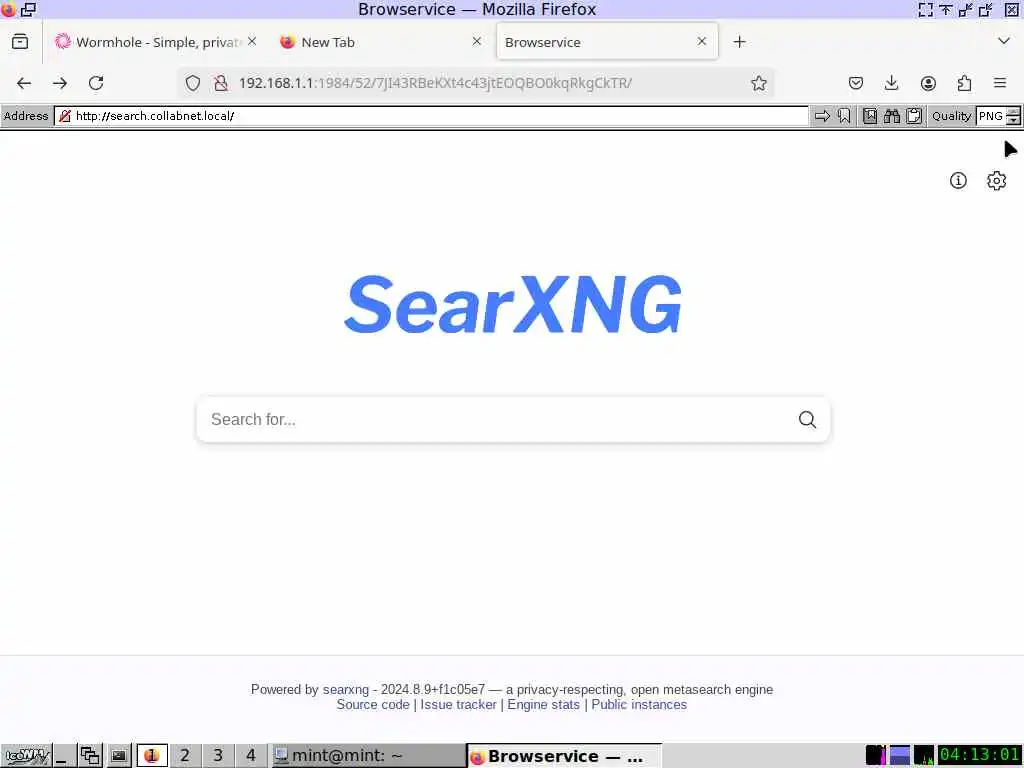Open window list taskbar icon
1024x768 pixels.
[90, 756]
